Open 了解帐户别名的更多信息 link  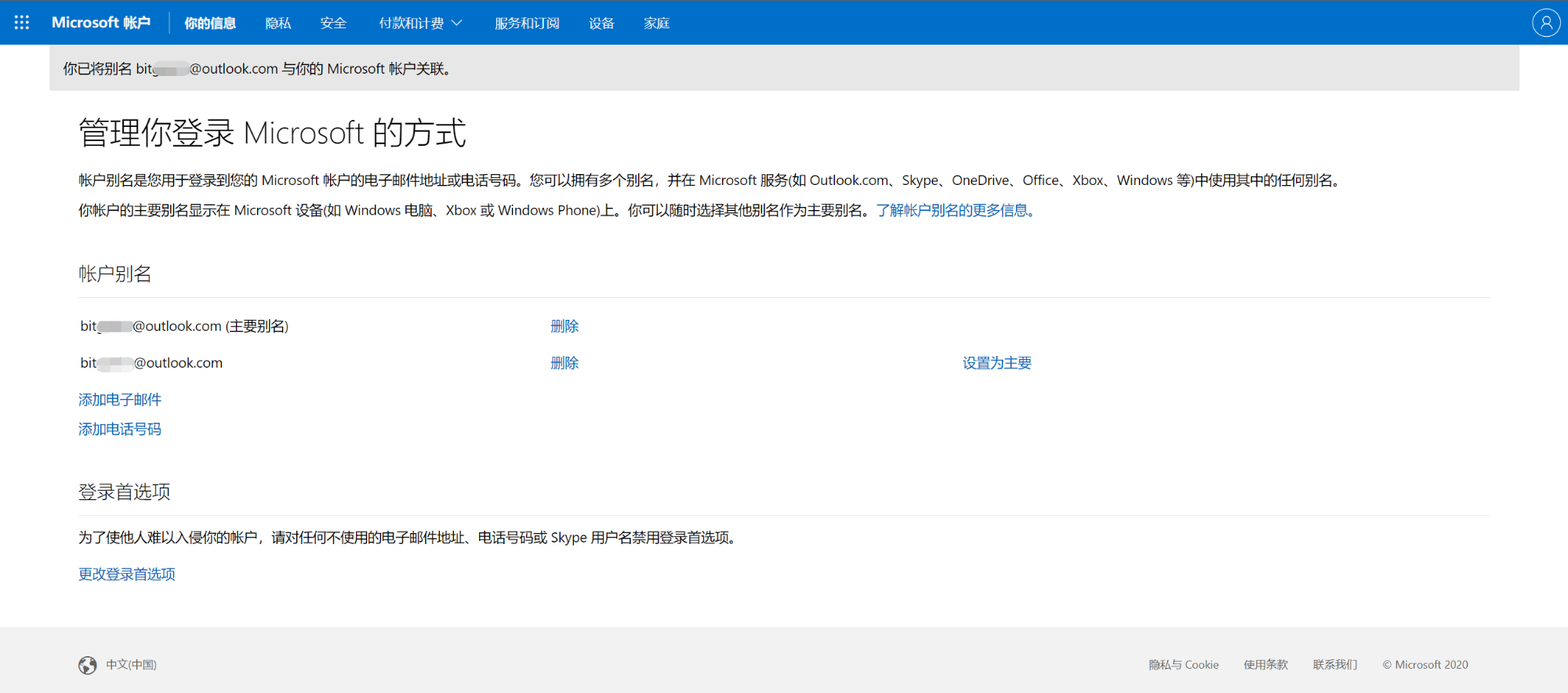(x=958, y=210)
